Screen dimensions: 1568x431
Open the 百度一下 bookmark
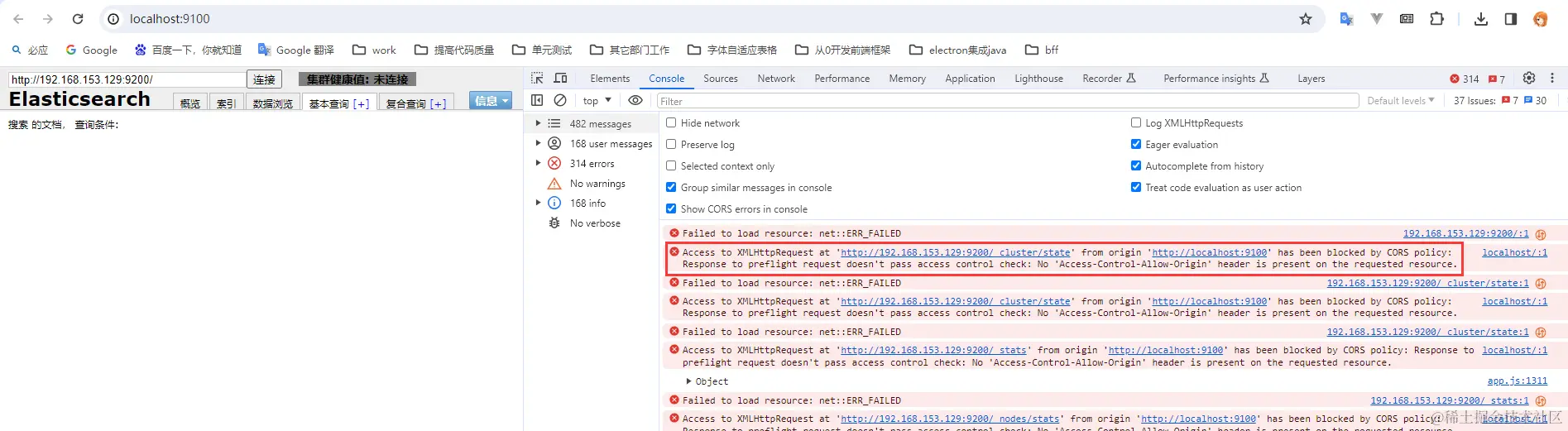[189, 50]
